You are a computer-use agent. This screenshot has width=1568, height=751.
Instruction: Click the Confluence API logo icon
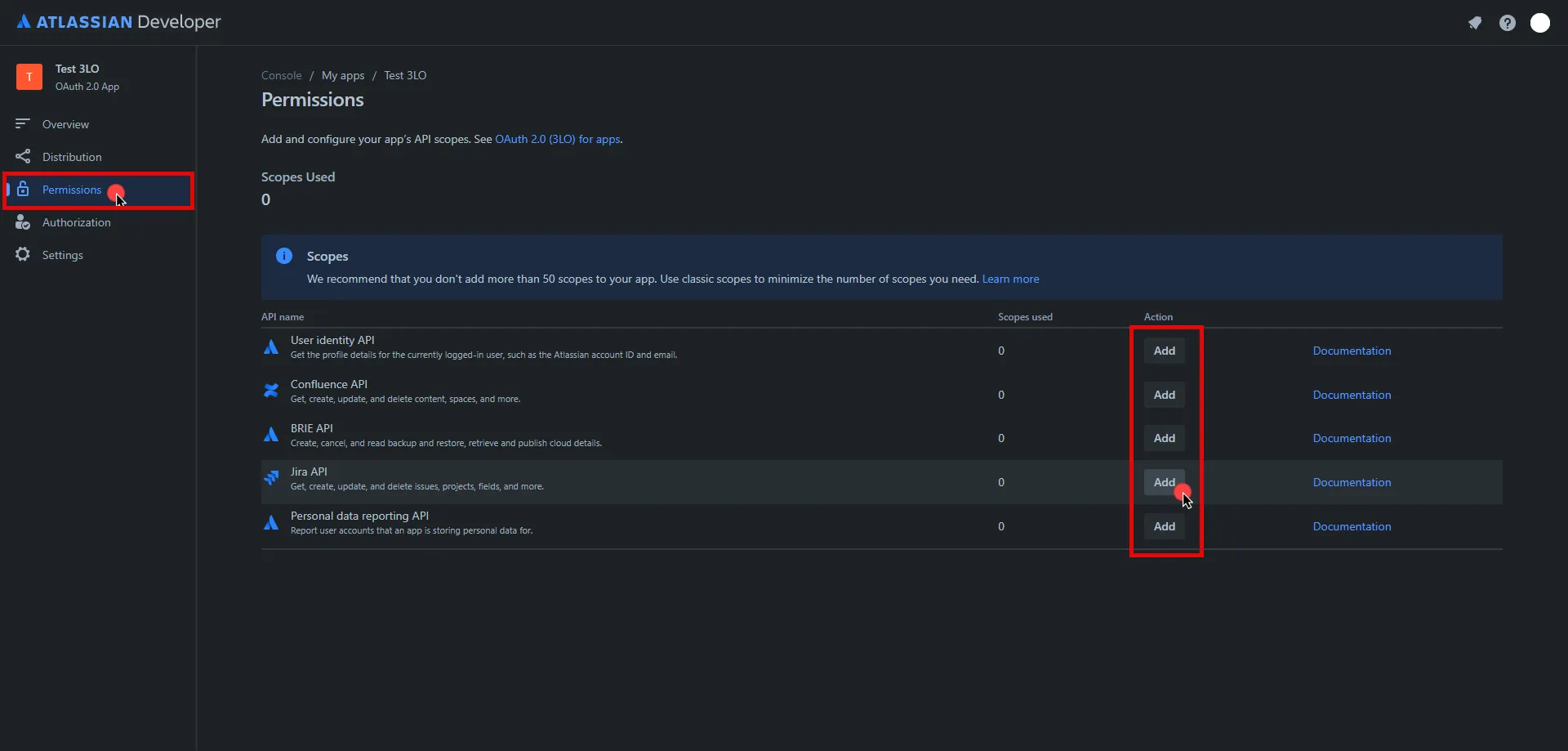point(271,391)
